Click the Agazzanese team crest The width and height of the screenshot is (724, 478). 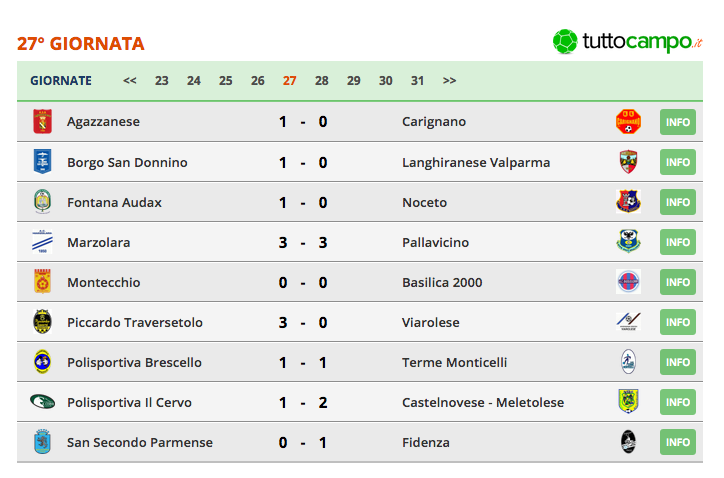pyautogui.click(x=42, y=122)
